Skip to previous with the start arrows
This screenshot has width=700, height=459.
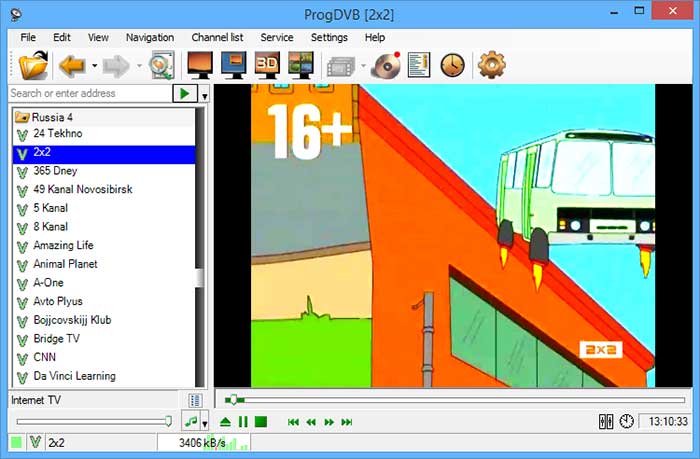pyautogui.click(x=293, y=422)
